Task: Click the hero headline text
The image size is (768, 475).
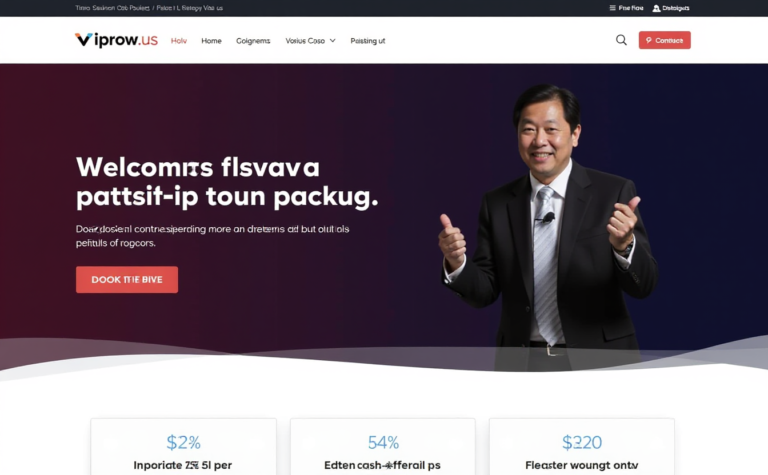Action: [x=227, y=182]
